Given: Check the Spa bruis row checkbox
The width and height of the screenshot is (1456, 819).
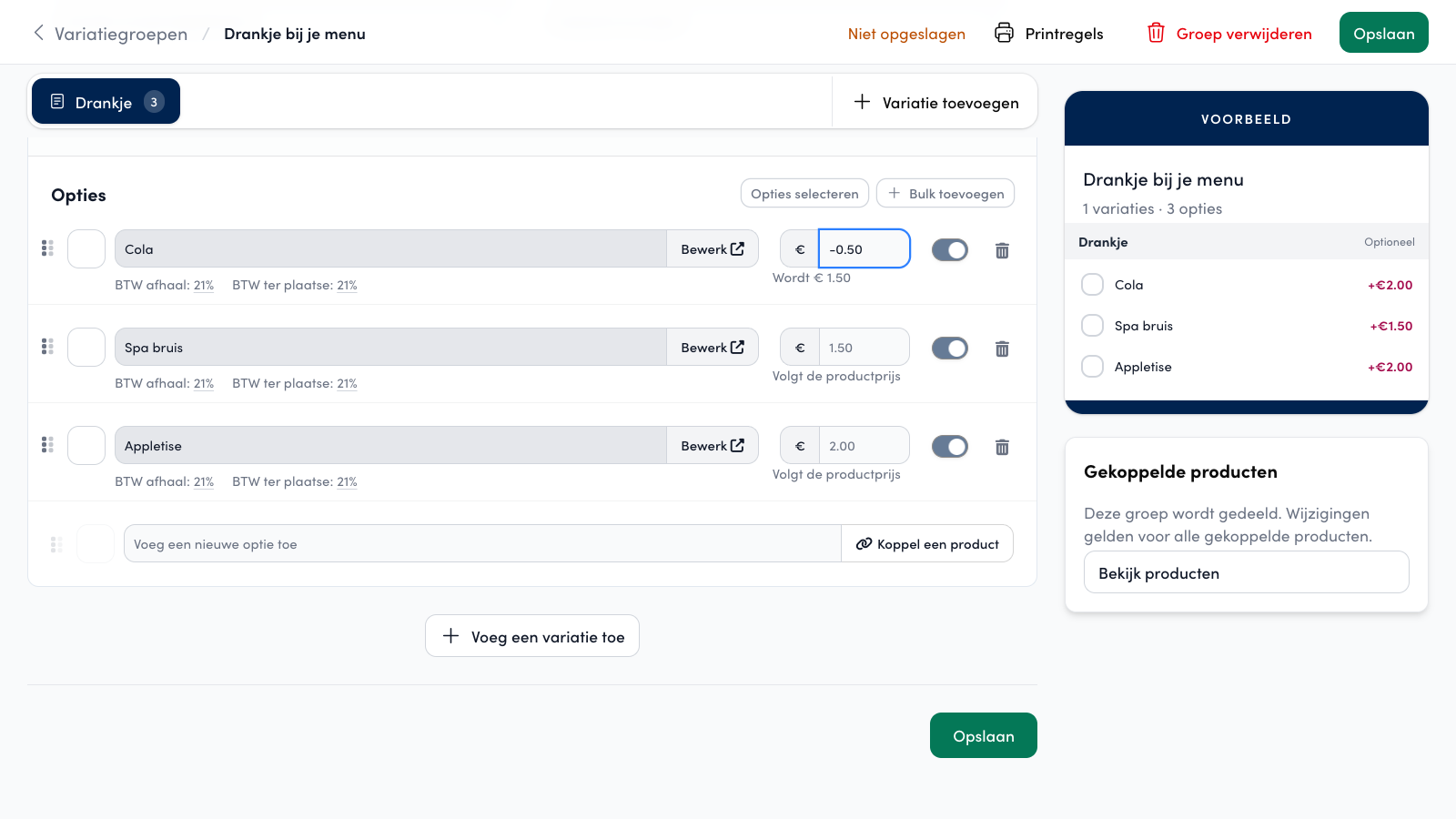Looking at the screenshot, I should coord(86,347).
